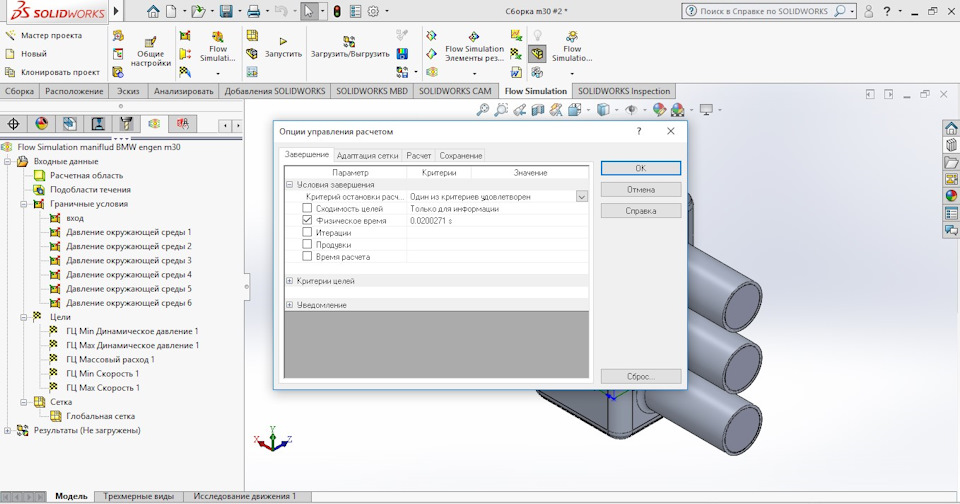Click the Новый project button
The width and height of the screenshot is (960, 504).
(26, 54)
